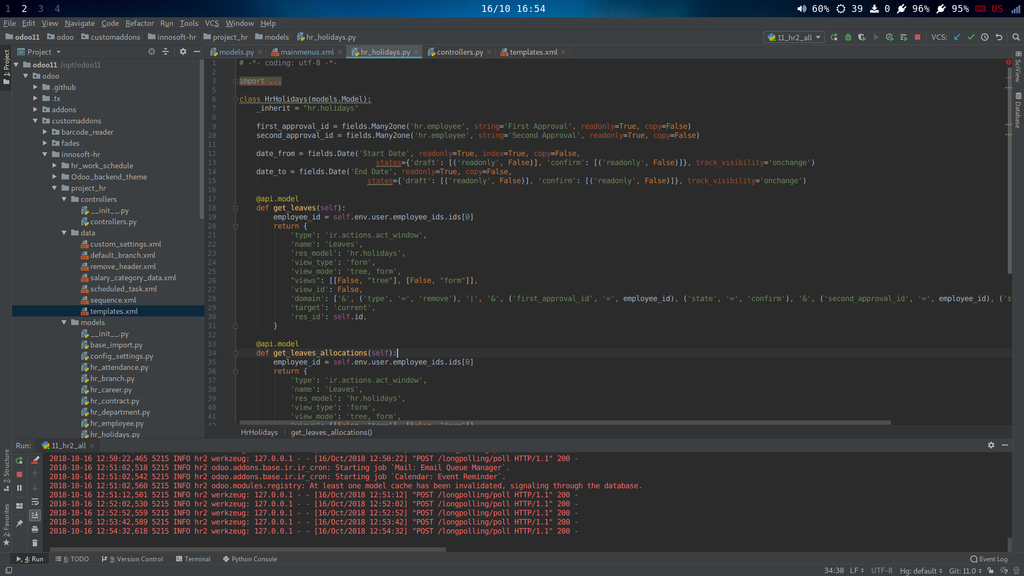
Task: Pause output in the Run panel
Action: pos(19,488)
